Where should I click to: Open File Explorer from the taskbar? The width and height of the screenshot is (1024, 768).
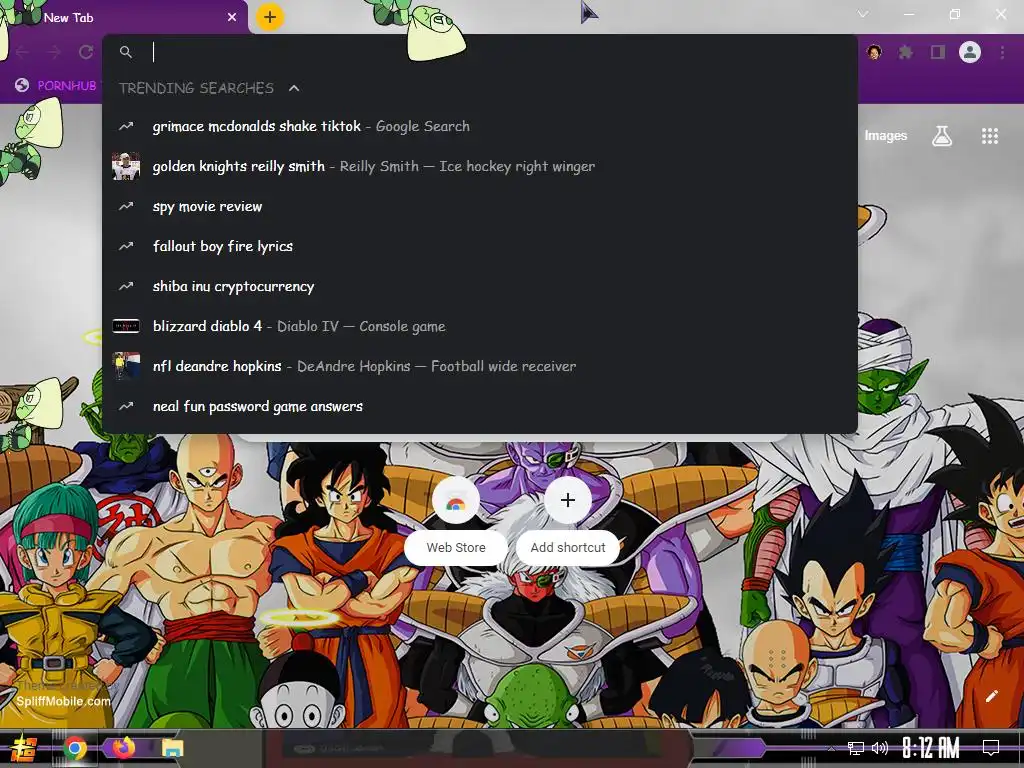click(173, 748)
